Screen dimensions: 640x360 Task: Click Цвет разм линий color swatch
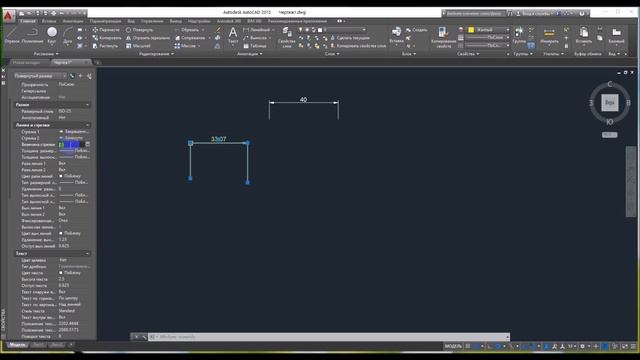[61, 176]
